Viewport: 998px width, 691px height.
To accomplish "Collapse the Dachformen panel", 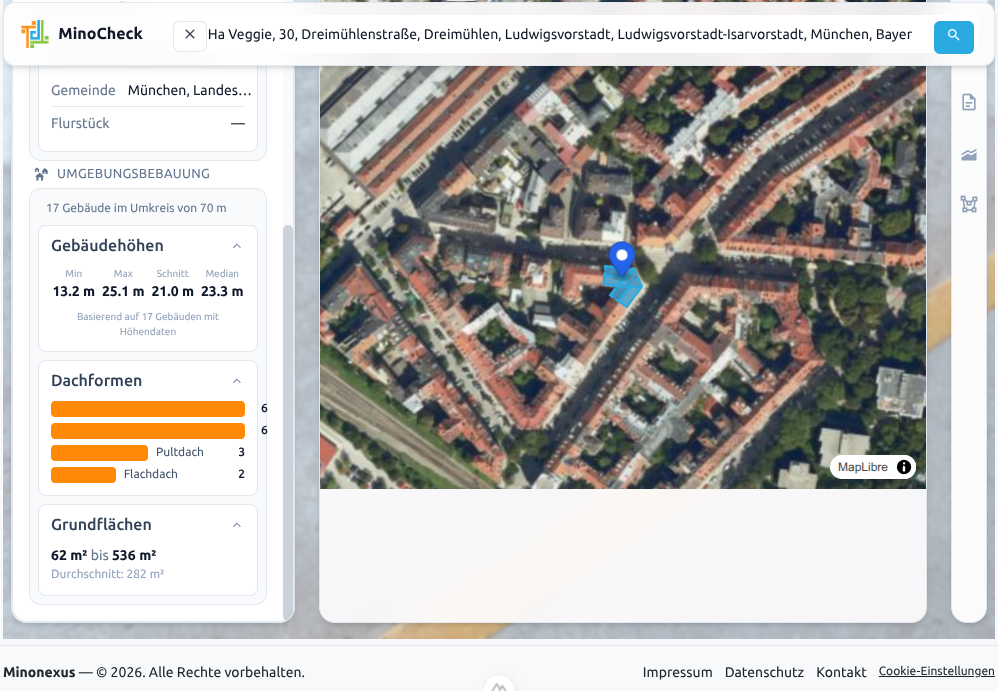I will coord(237,381).
